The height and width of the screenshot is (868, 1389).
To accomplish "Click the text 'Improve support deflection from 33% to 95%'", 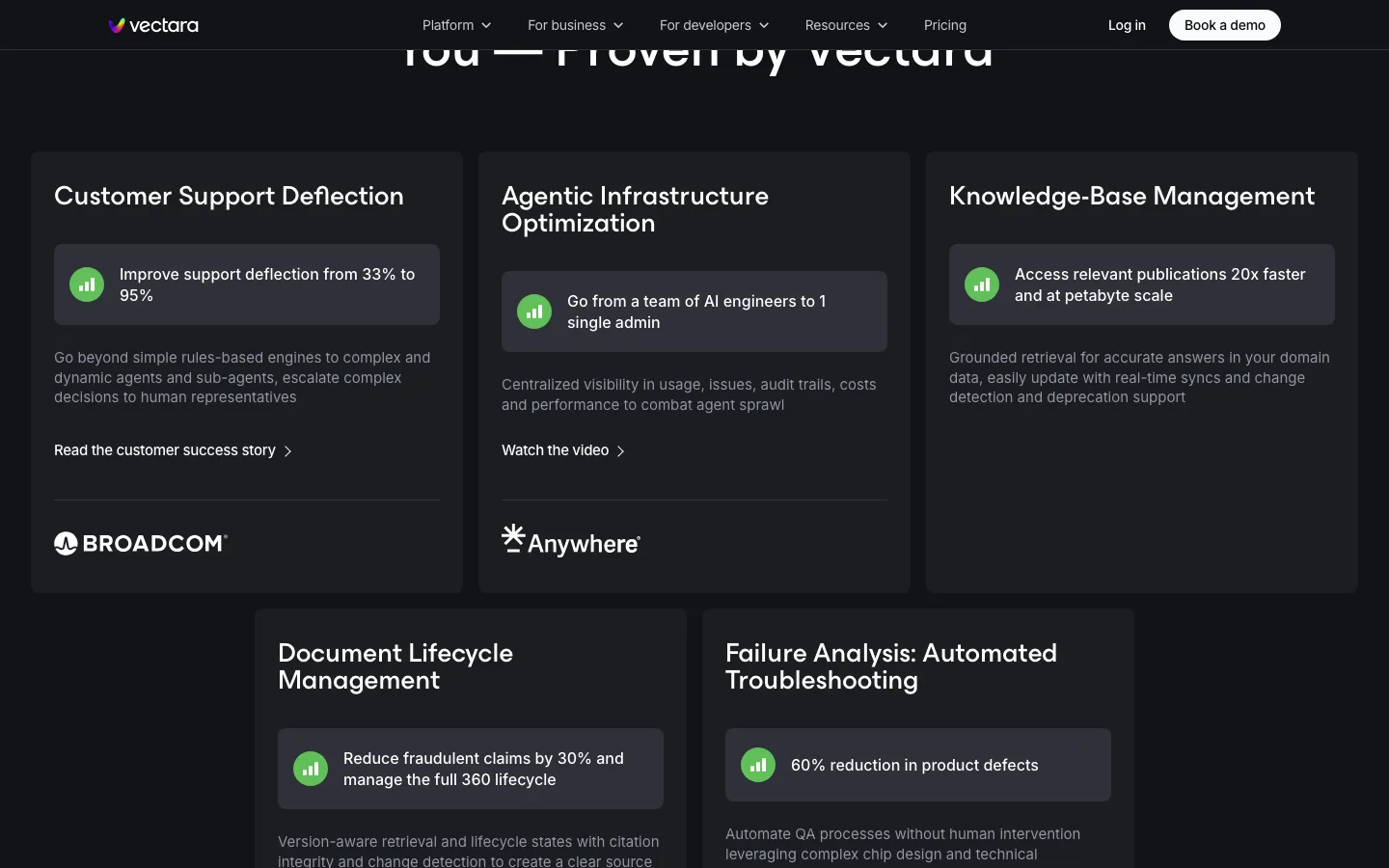I will [x=267, y=285].
